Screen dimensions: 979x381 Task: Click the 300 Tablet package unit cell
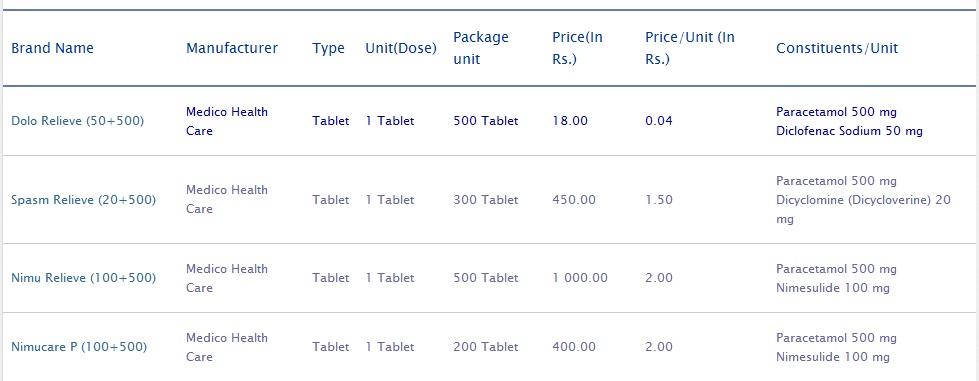(486, 200)
